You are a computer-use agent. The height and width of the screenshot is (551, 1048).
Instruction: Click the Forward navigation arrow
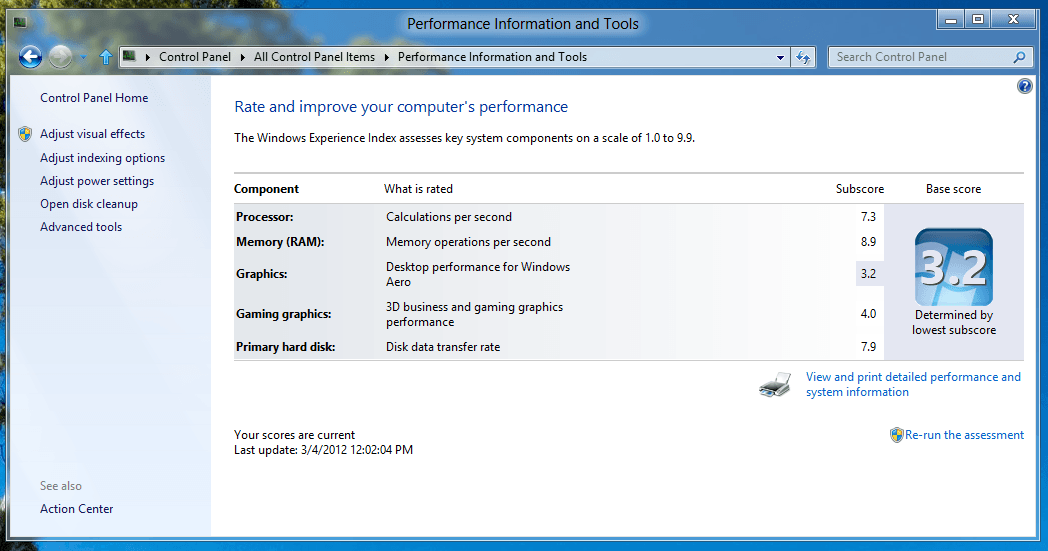pyautogui.click(x=60, y=58)
